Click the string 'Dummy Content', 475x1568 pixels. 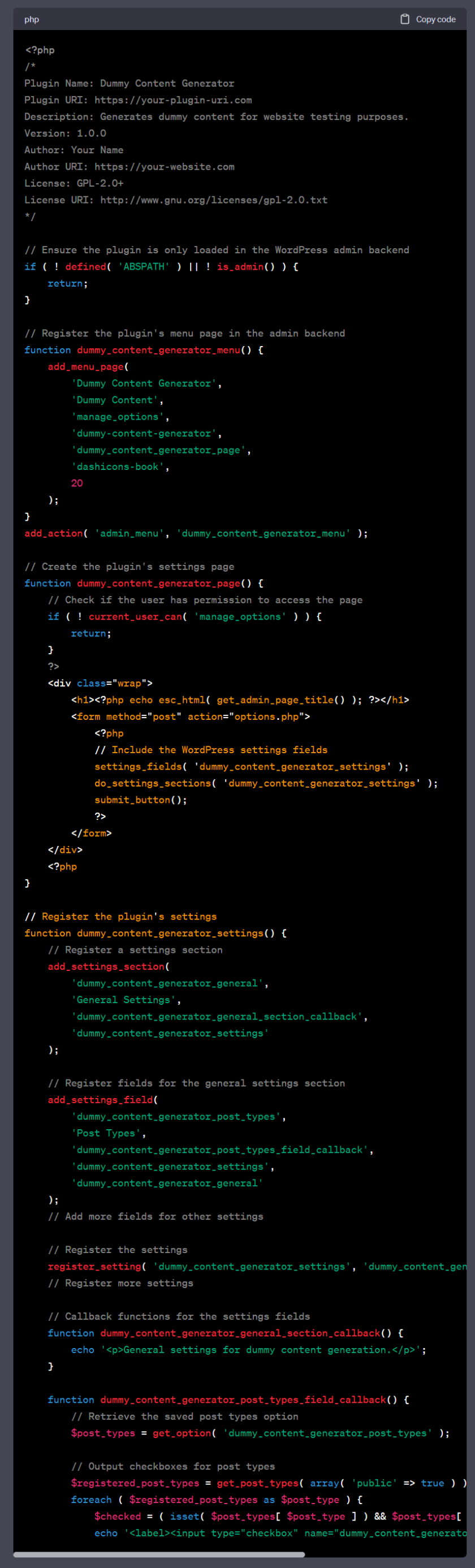pyautogui.click(x=117, y=400)
